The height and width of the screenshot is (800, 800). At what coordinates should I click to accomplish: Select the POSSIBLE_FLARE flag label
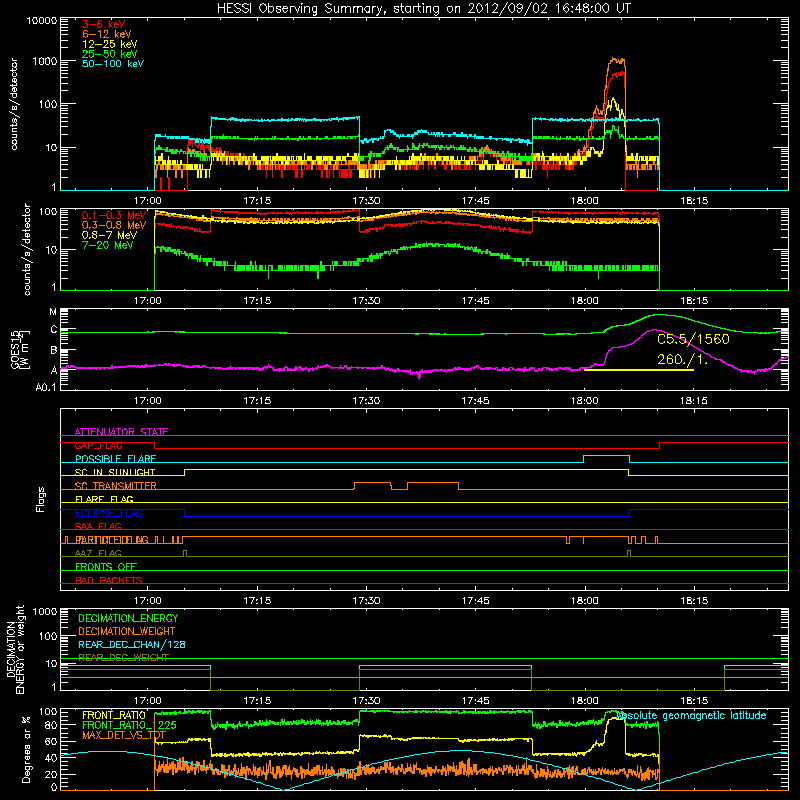115,459
